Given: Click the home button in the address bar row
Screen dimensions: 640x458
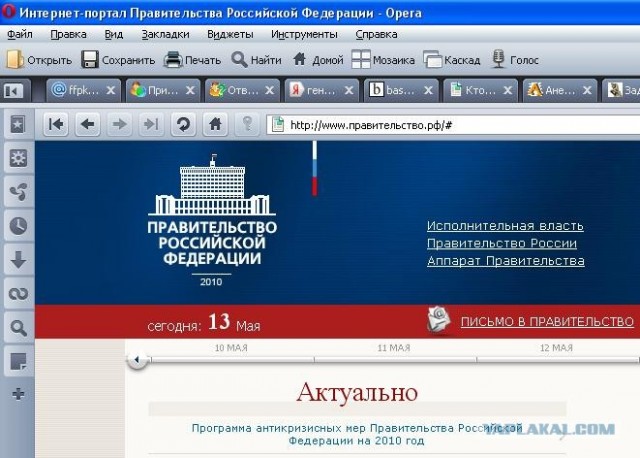Looking at the screenshot, I should pos(215,124).
